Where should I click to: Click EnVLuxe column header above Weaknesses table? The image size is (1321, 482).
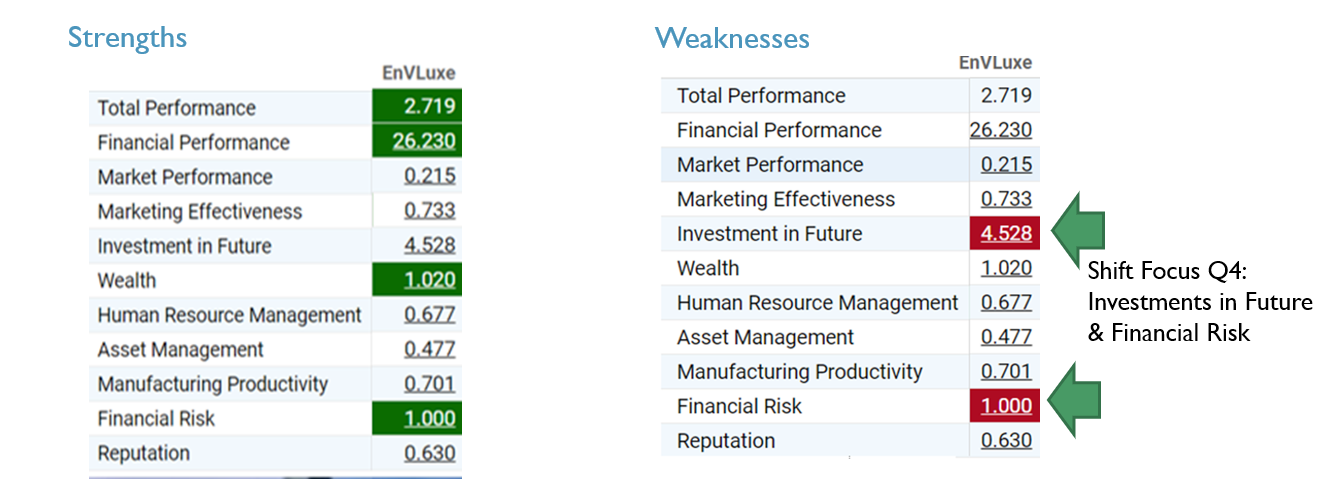[995, 62]
